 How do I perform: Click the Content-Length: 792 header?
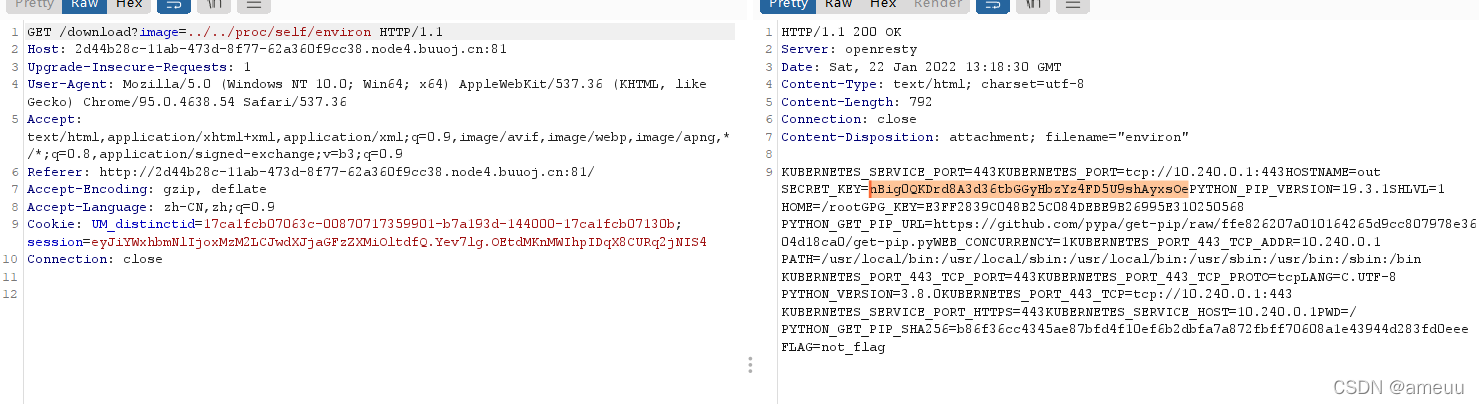tap(856, 102)
